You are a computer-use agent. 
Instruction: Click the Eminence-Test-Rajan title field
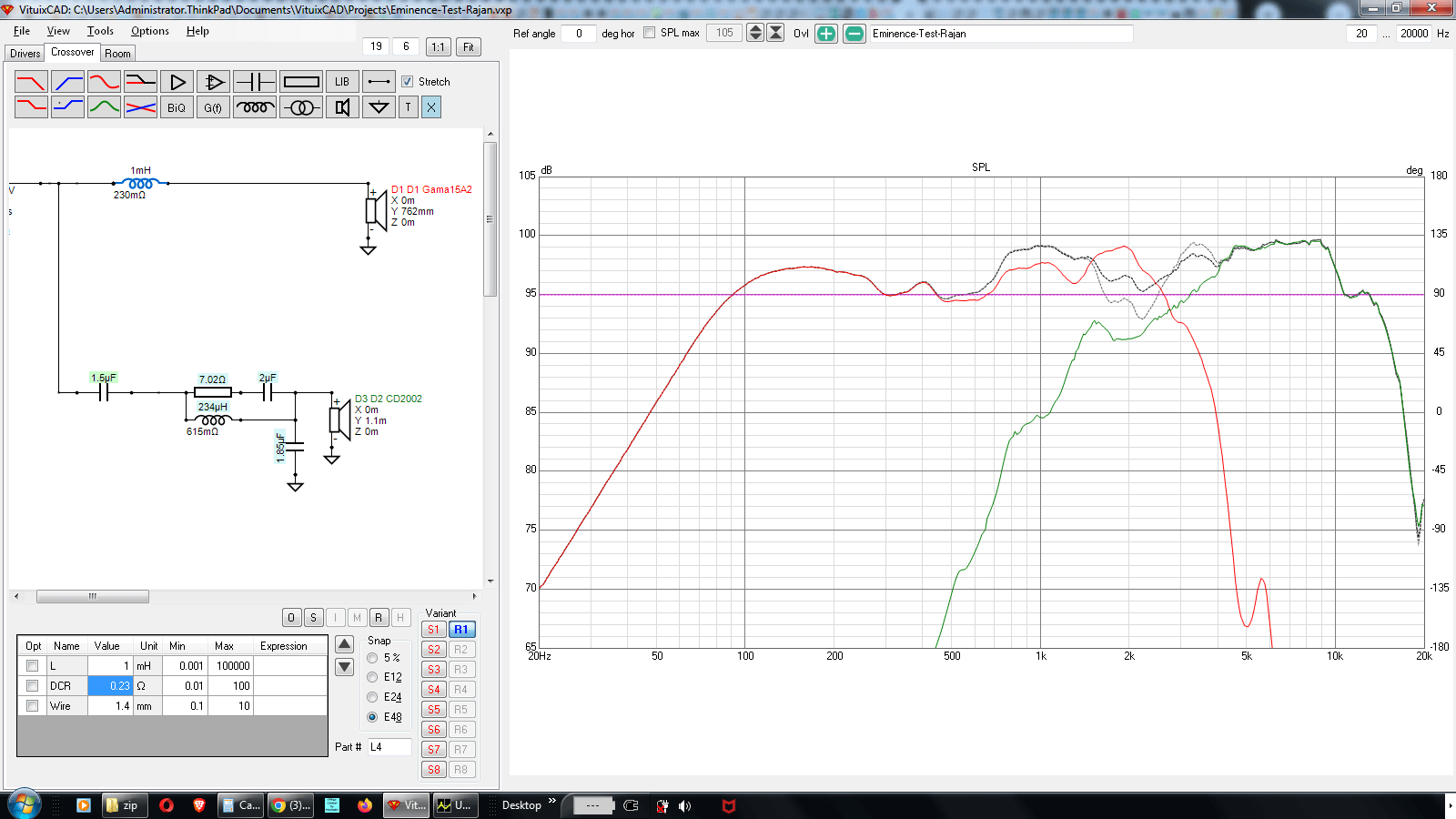click(x=1001, y=34)
